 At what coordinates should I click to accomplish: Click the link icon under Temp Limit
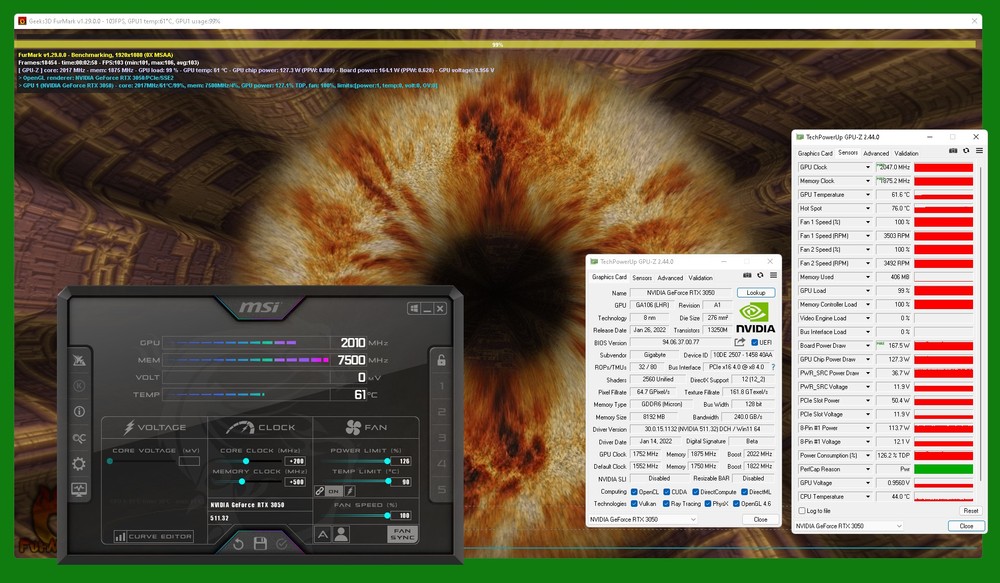pyautogui.click(x=320, y=491)
